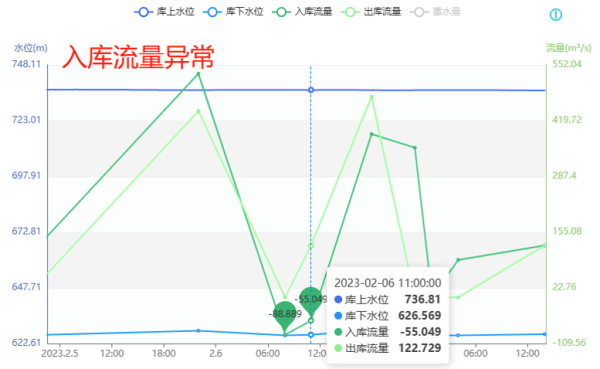
Task: Click the teal circular icon at top right
Action: coord(556,15)
